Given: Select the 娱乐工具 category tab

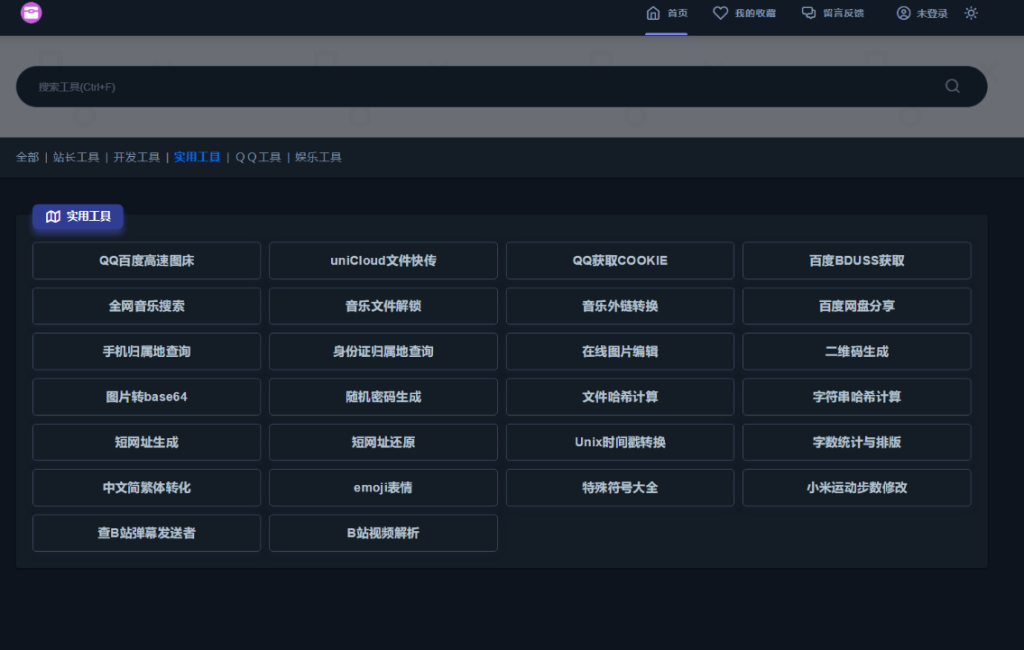Looking at the screenshot, I should (x=318, y=157).
